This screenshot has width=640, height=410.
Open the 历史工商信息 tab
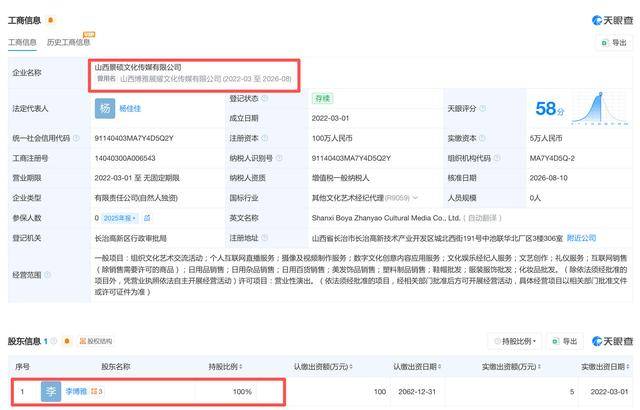pyautogui.click(x=68, y=42)
